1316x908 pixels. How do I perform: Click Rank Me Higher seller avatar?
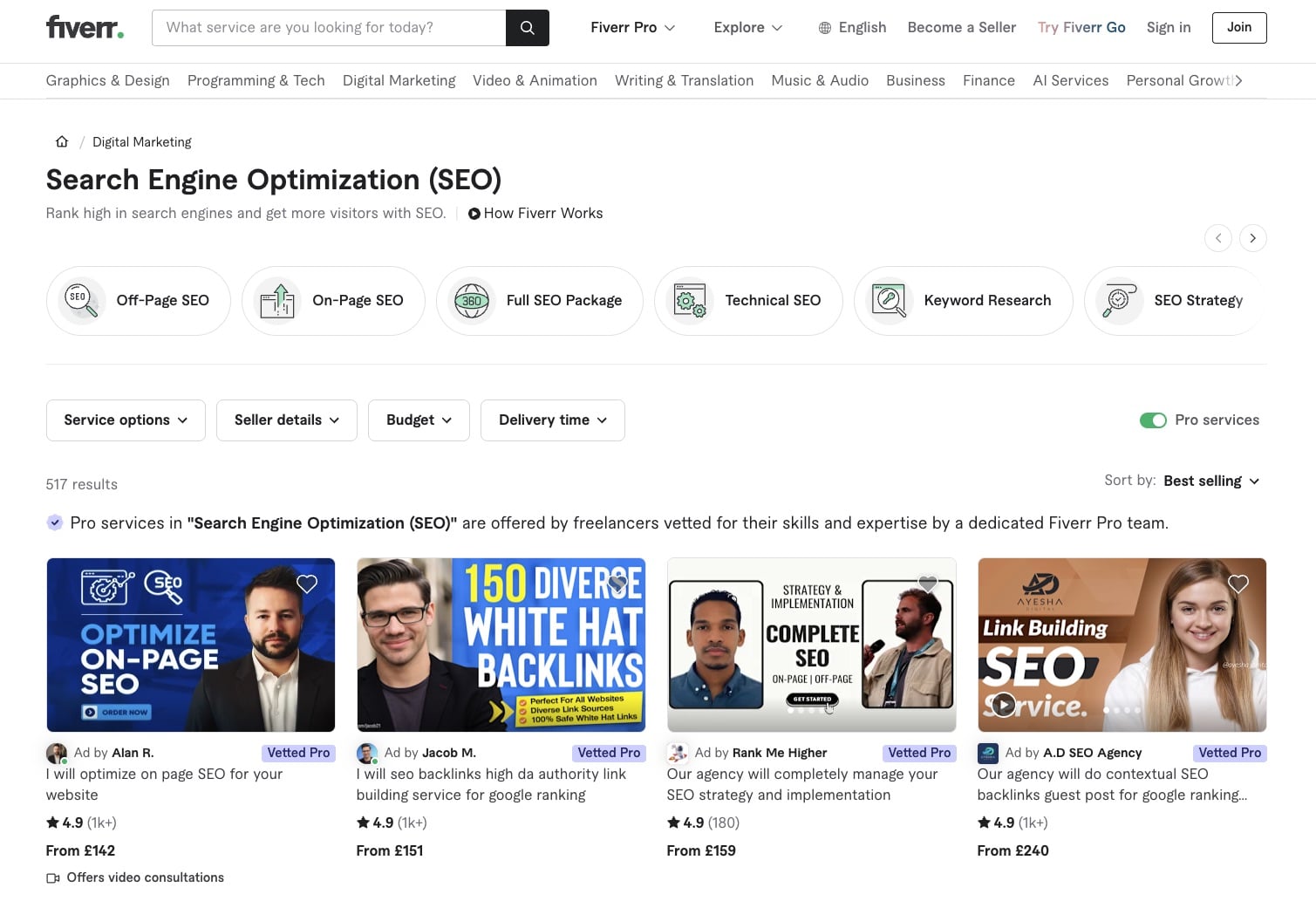click(678, 753)
